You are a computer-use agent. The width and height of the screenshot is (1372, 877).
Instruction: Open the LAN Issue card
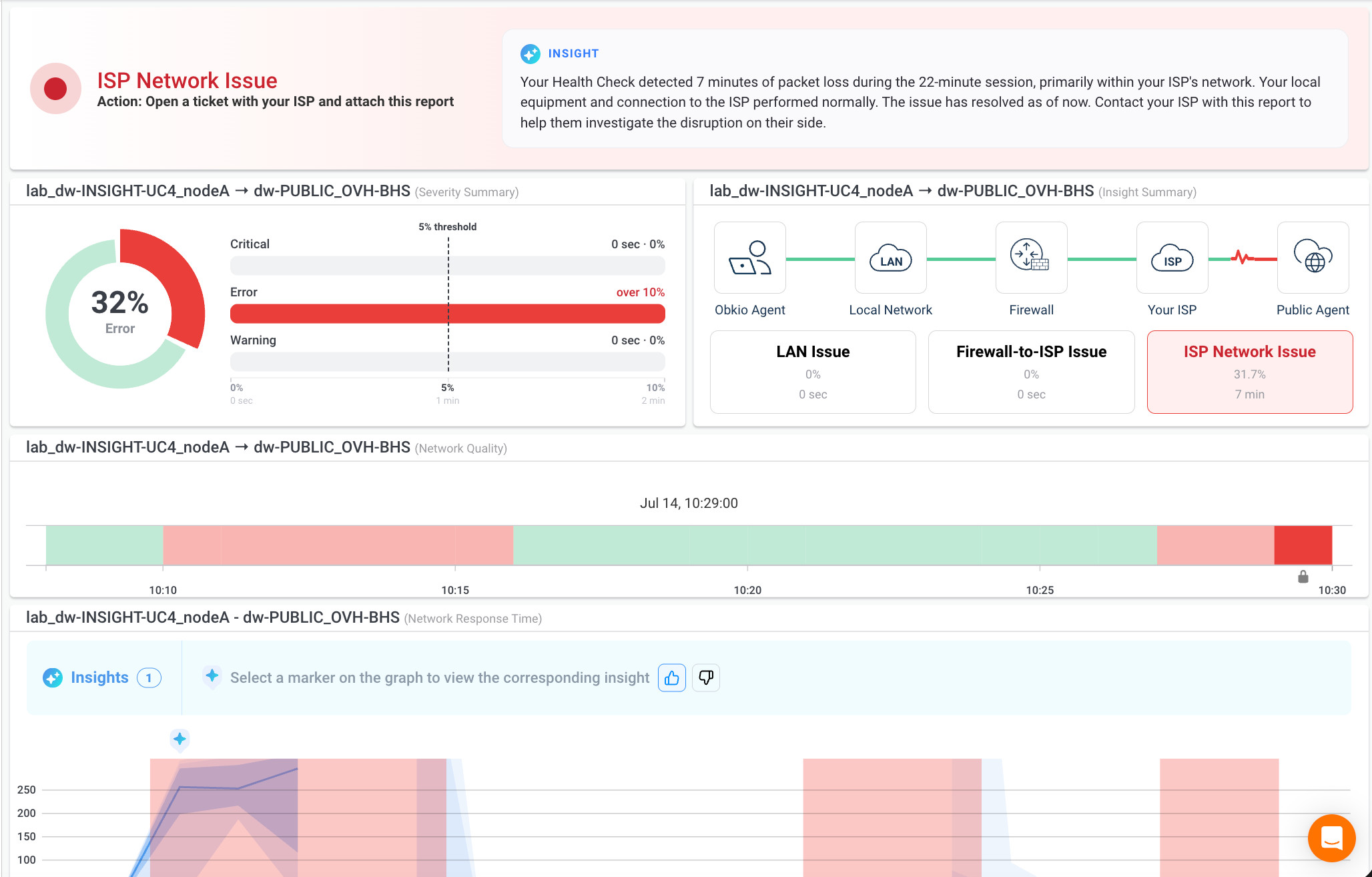point(813,372)
